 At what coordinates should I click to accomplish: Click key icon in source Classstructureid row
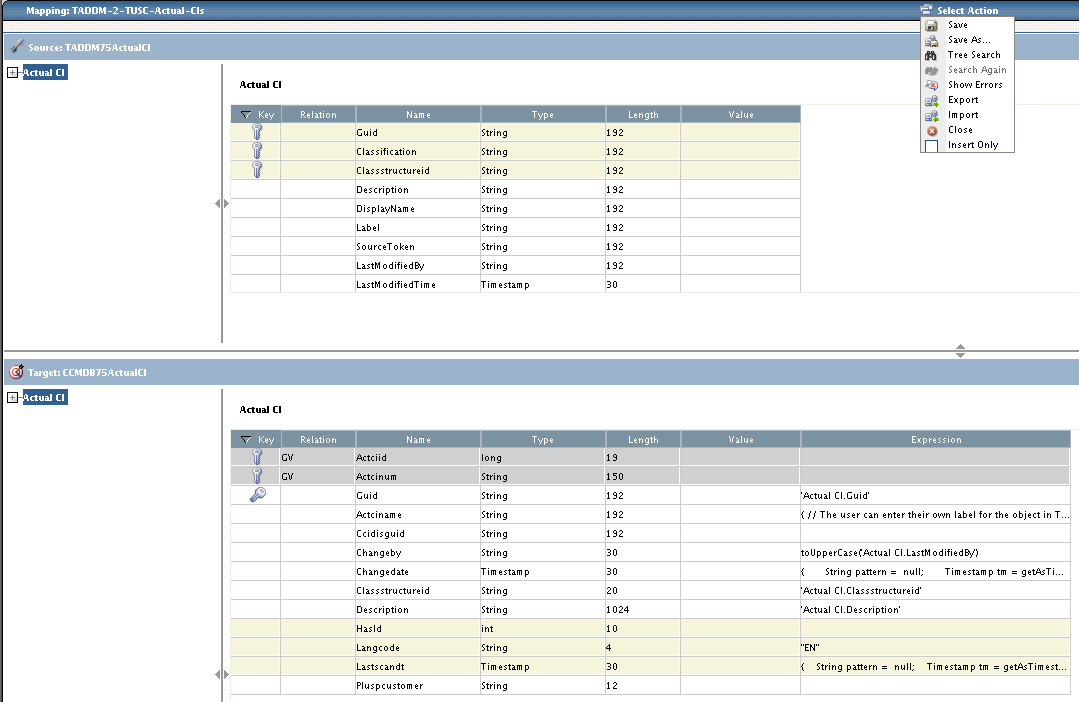point(257,169)
